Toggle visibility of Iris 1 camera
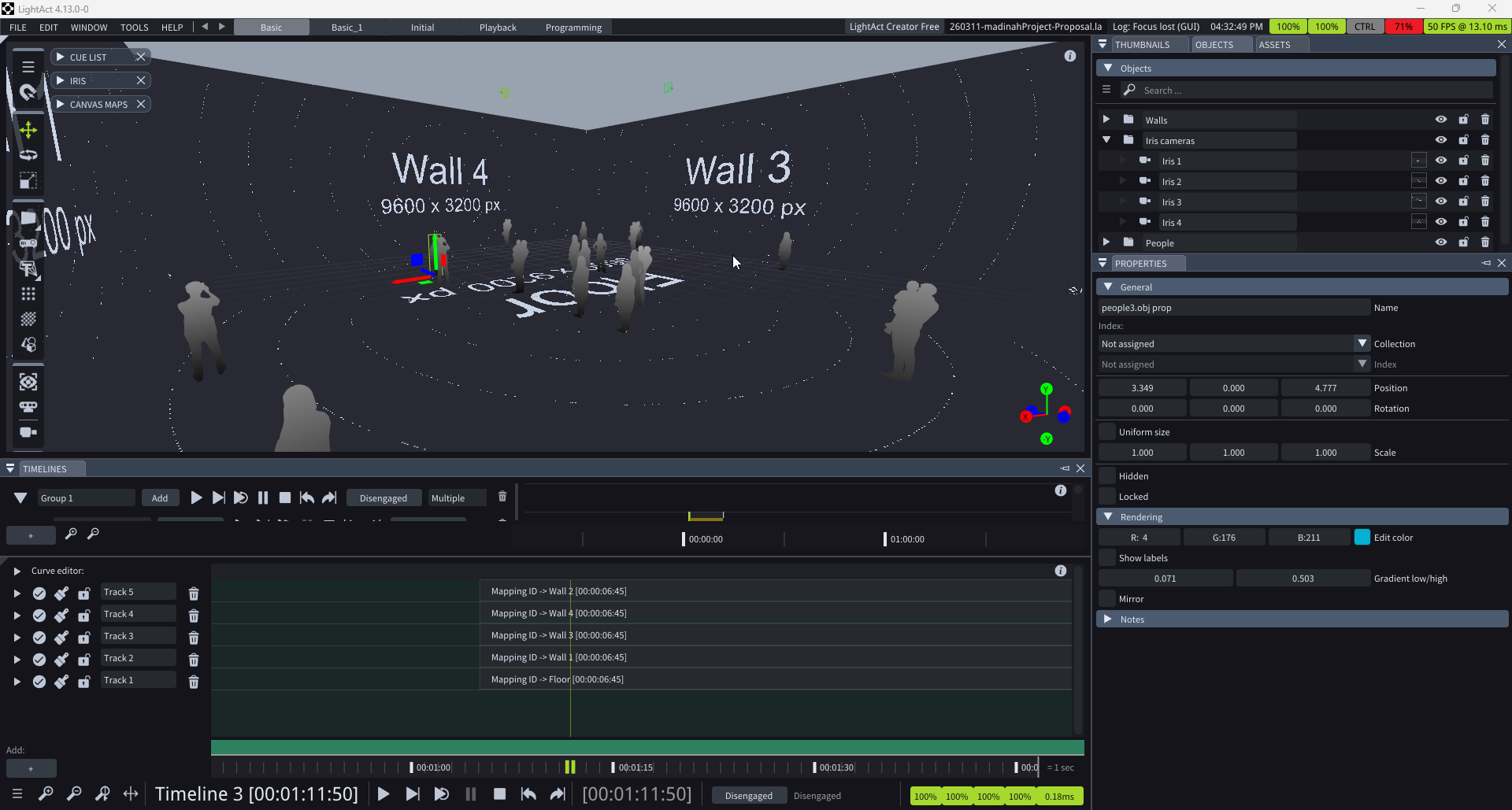 1440,161
